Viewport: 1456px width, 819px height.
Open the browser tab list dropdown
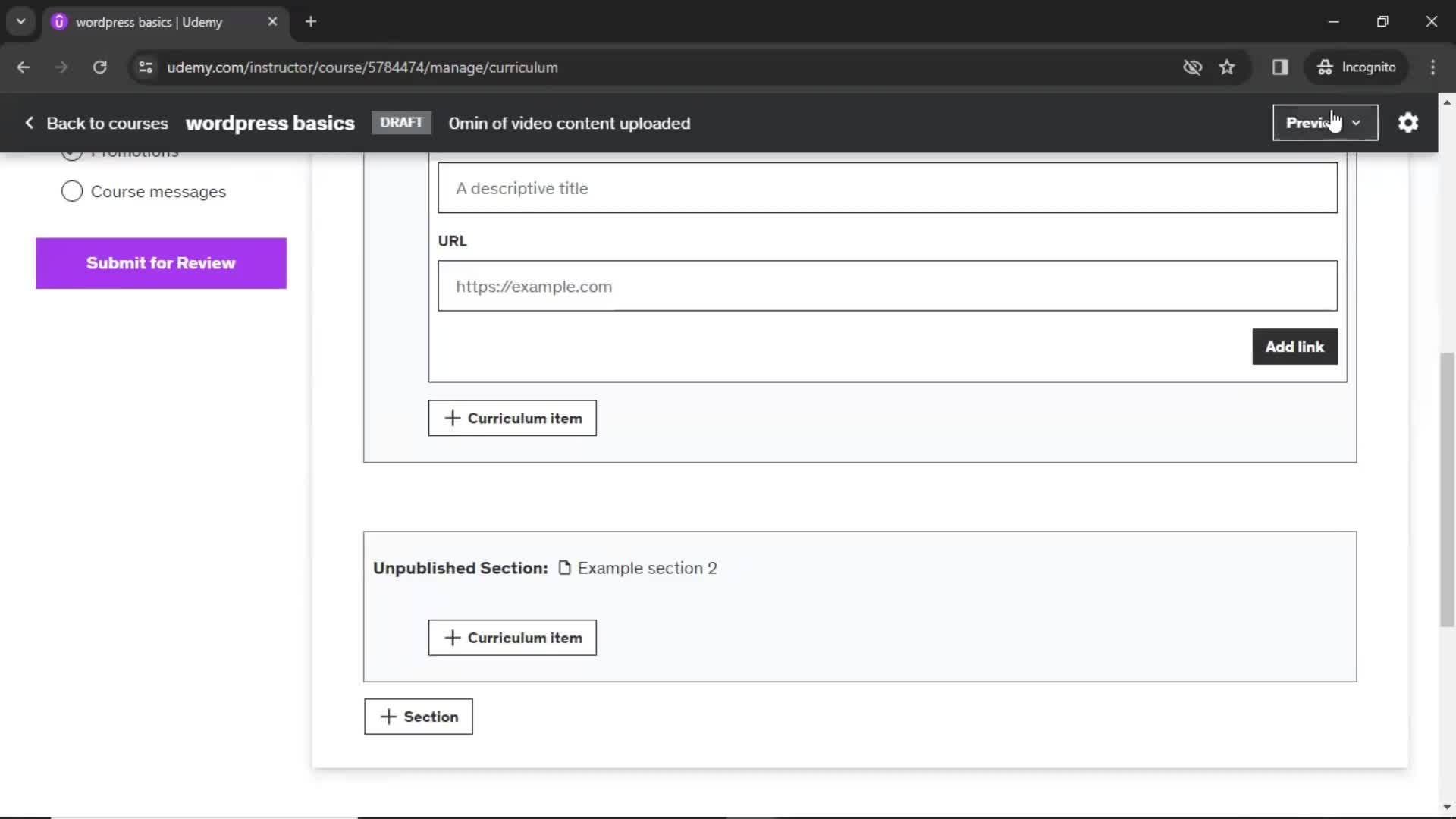(21, 22)
